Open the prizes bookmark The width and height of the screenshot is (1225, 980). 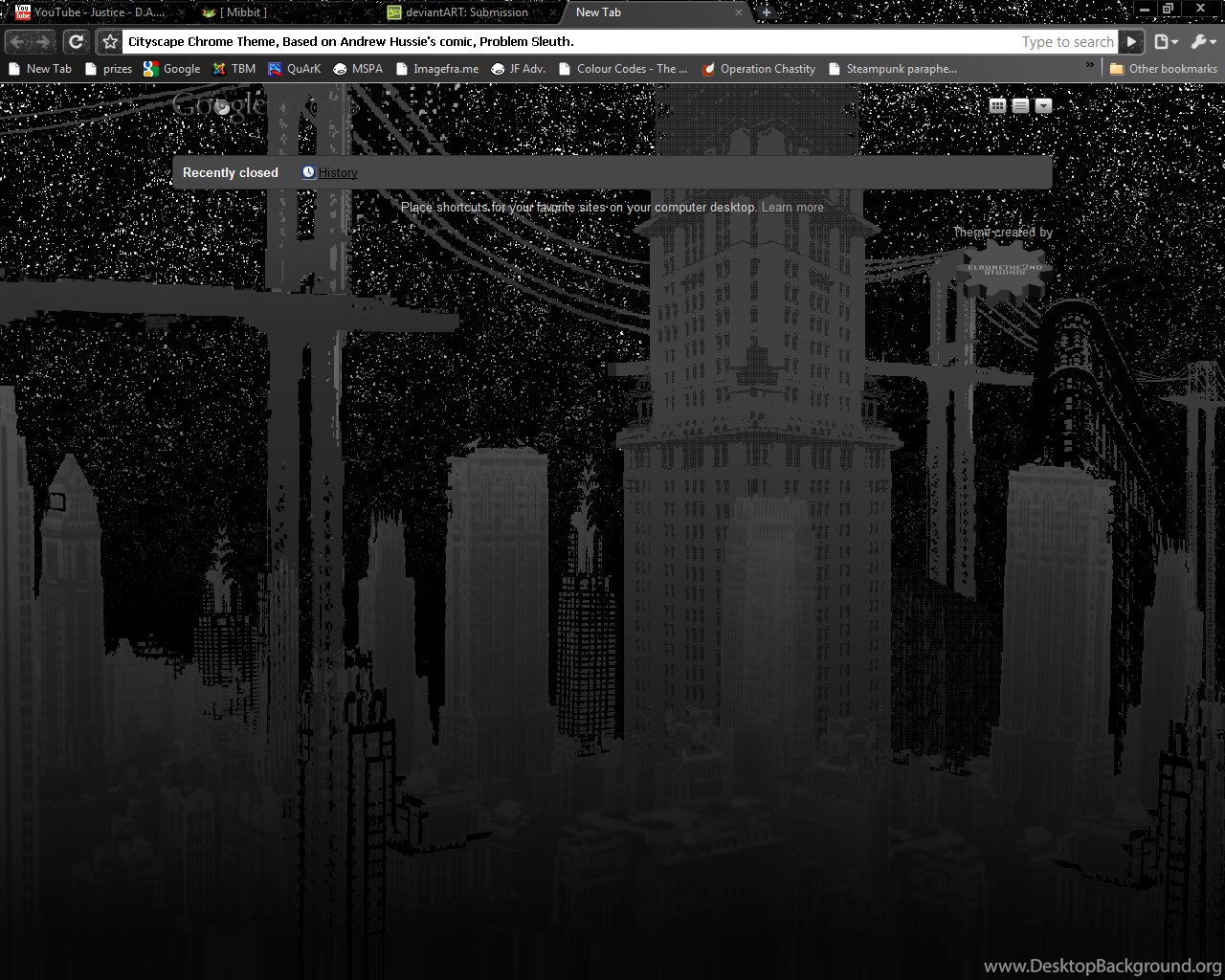[108, 69]
